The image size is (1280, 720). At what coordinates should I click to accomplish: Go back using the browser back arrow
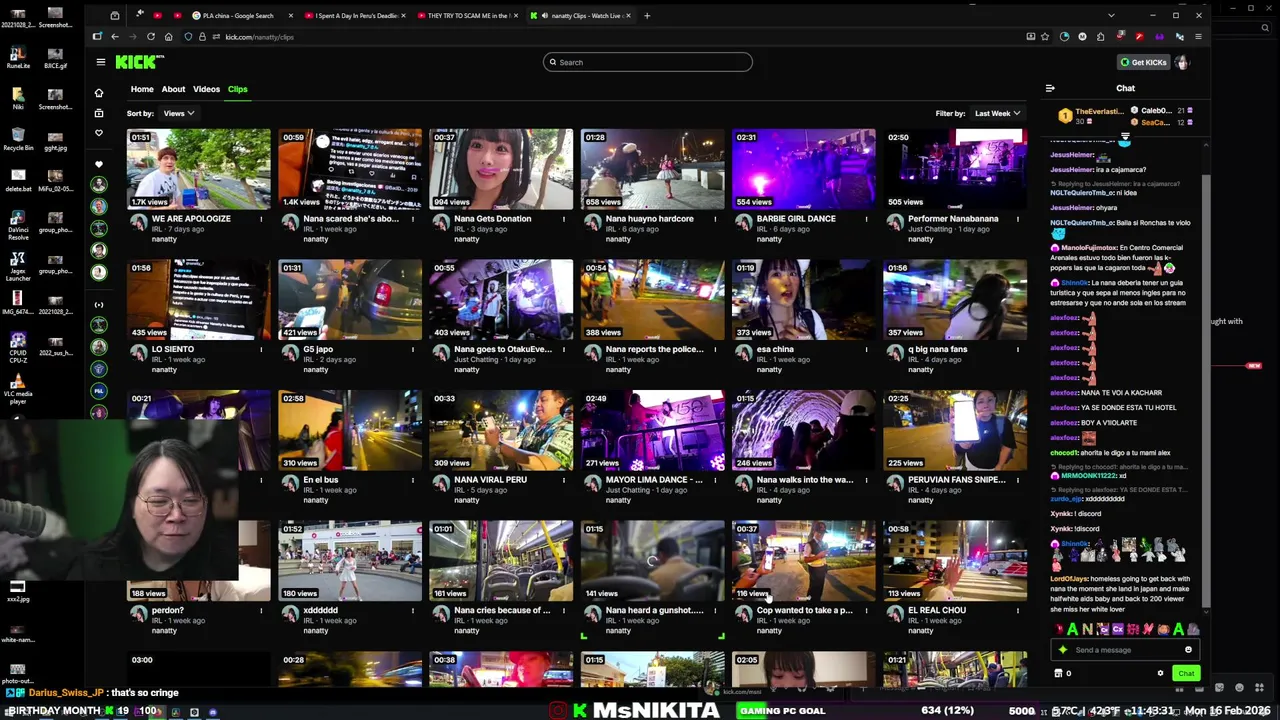(114, 37)
